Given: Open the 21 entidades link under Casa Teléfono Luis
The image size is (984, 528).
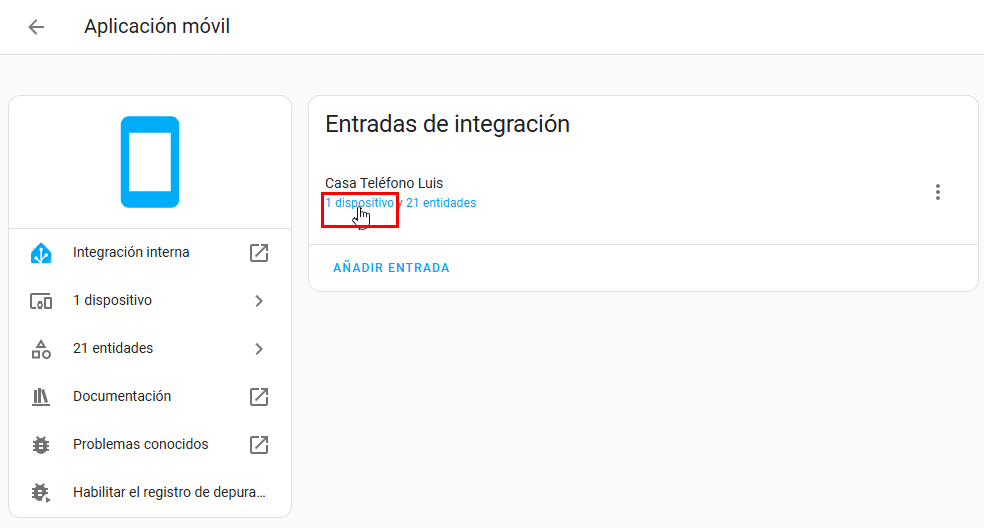Looking at the screenshot, I should 441,203.
